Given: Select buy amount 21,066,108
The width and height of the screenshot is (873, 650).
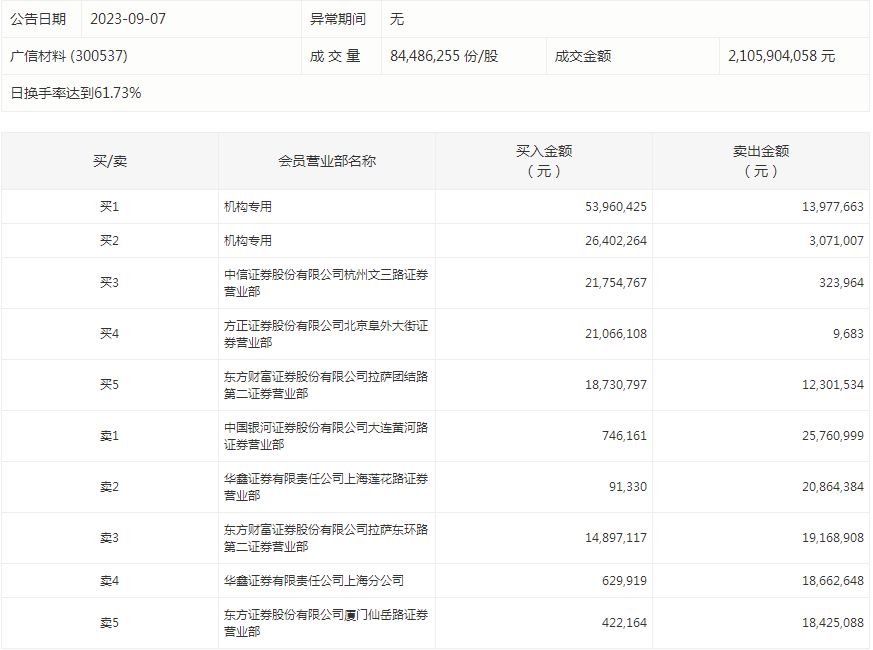Looking at the screenshot, I should pyautogui.click(x=616, y=334).
